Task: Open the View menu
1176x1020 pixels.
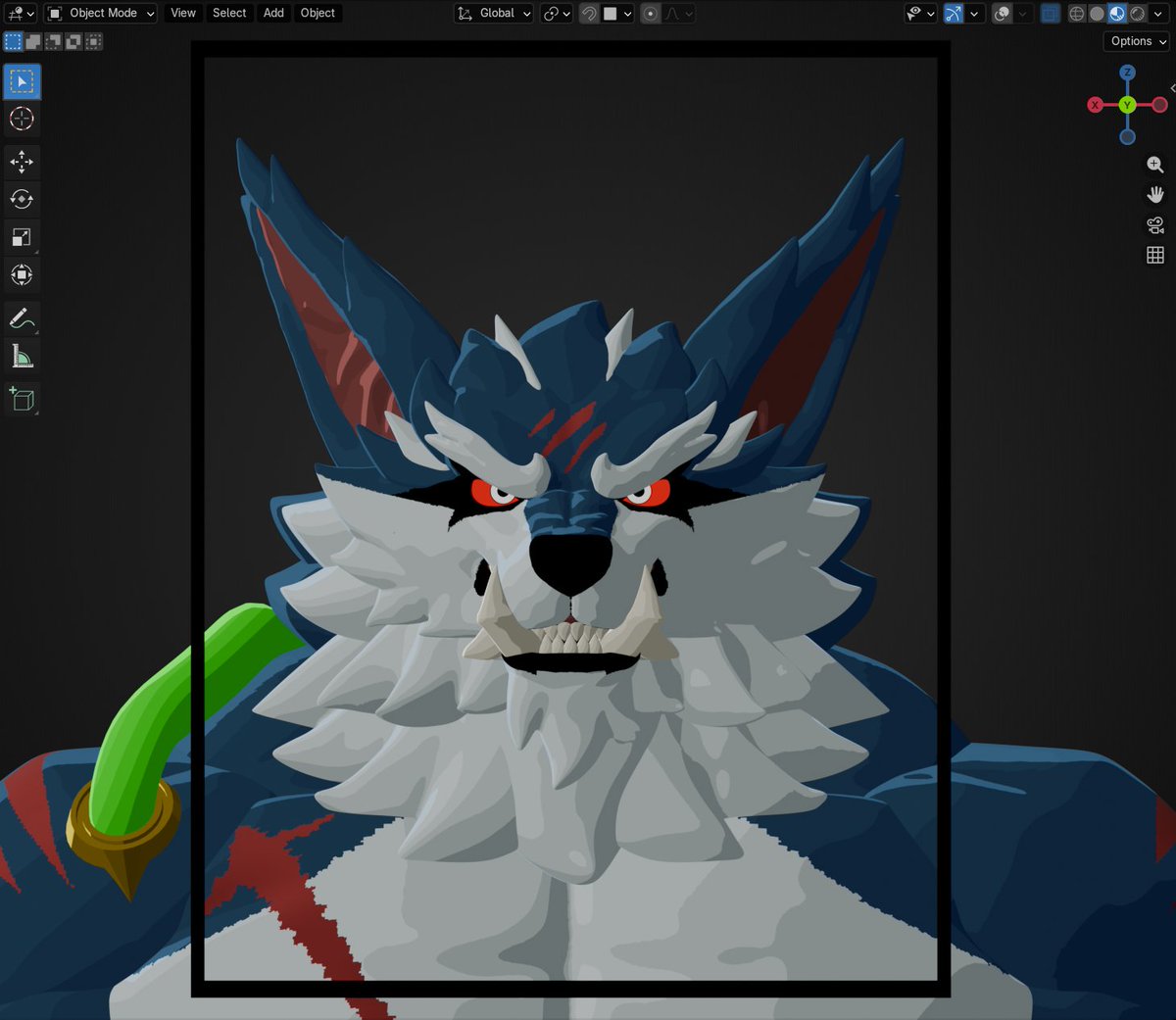Action: tap(183, 13)
